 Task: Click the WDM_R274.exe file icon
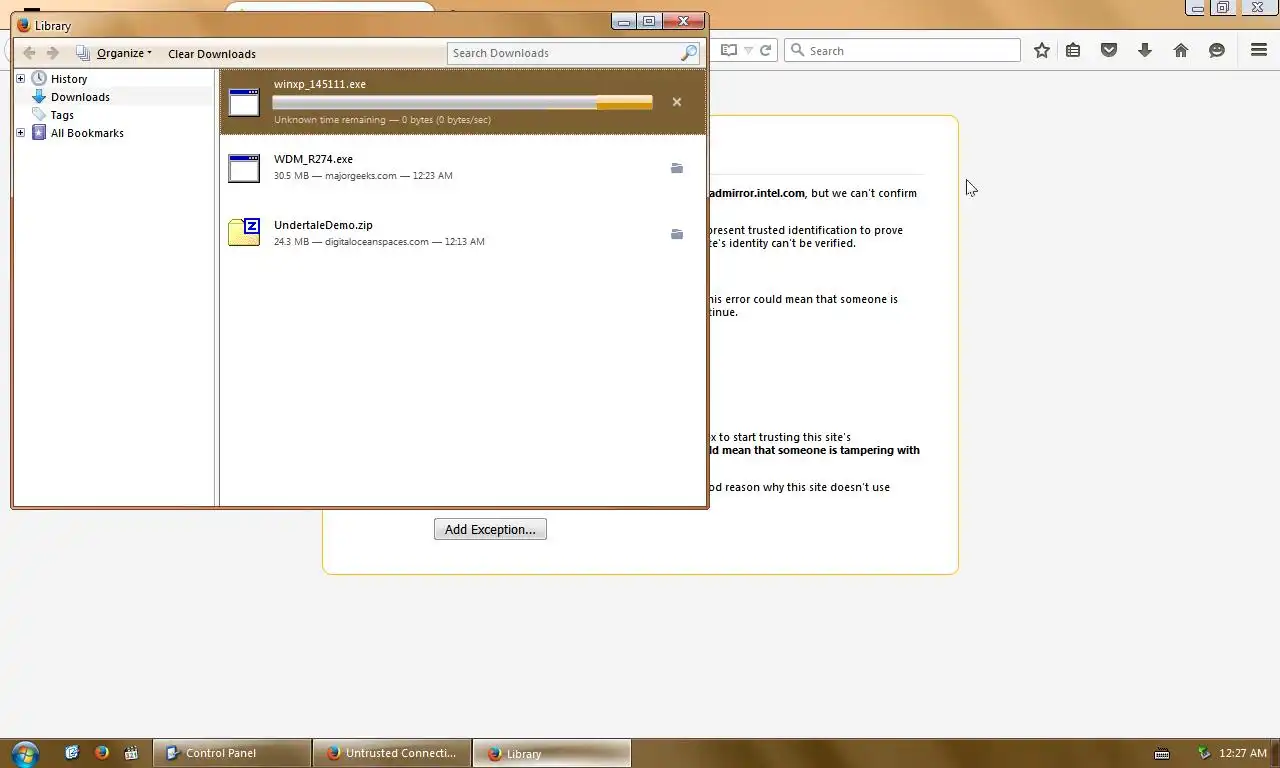click(244, 168)
